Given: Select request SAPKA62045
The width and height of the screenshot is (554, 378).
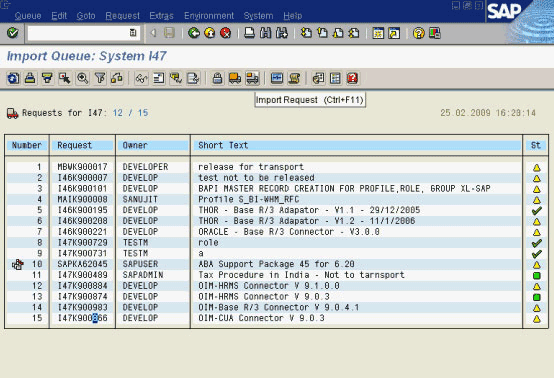Looking at the screenshot, I should [82, 264].
